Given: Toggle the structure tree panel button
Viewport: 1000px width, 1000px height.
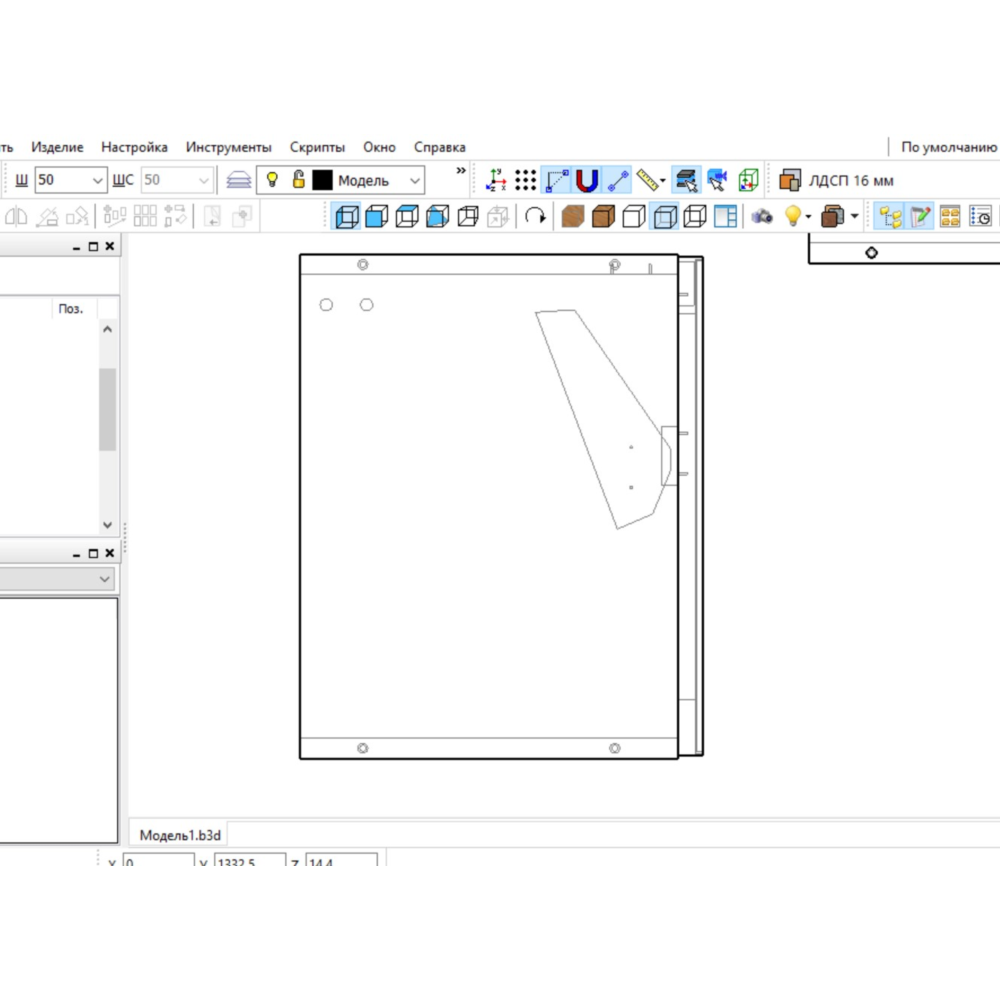Looking at the screenshot, I should (x=889, y=216).
